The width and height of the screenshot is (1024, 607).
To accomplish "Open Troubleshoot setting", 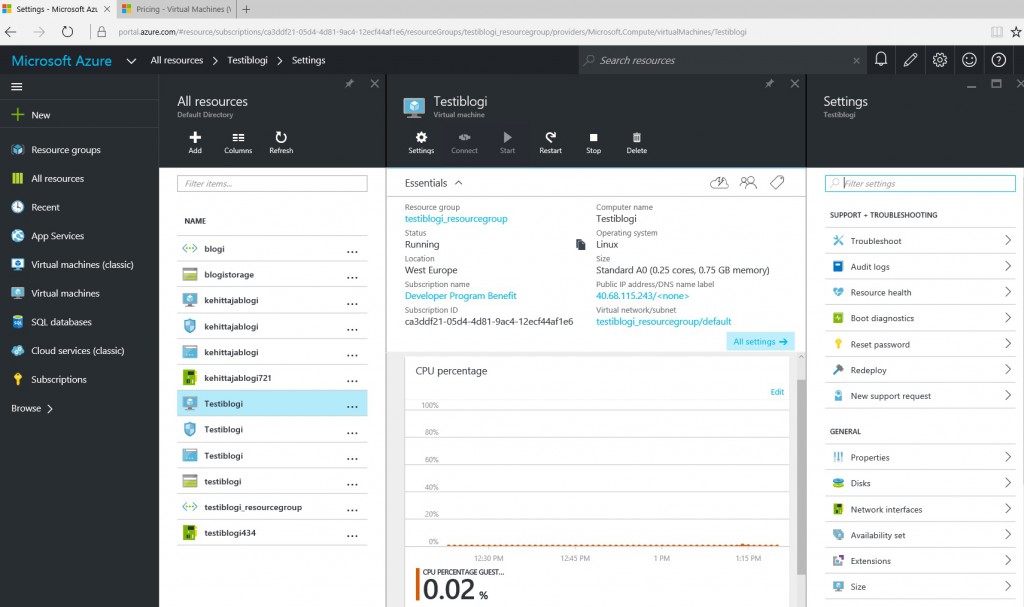I will (920, 241).
